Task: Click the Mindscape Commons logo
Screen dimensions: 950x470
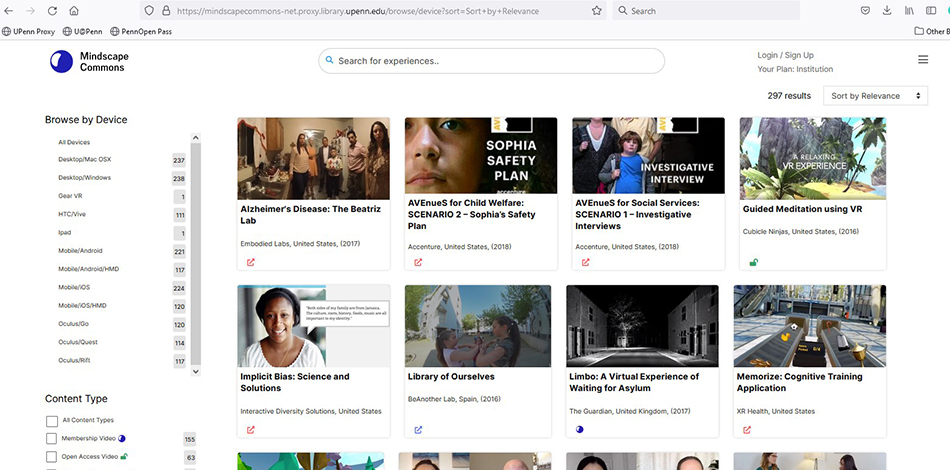Action: coord(89,62)
